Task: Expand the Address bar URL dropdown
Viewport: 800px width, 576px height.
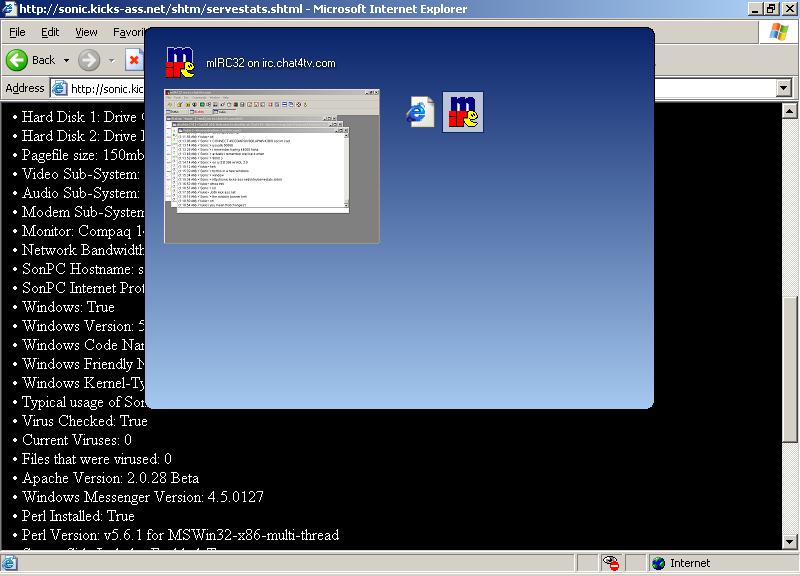Action: [x=783, y=88]
